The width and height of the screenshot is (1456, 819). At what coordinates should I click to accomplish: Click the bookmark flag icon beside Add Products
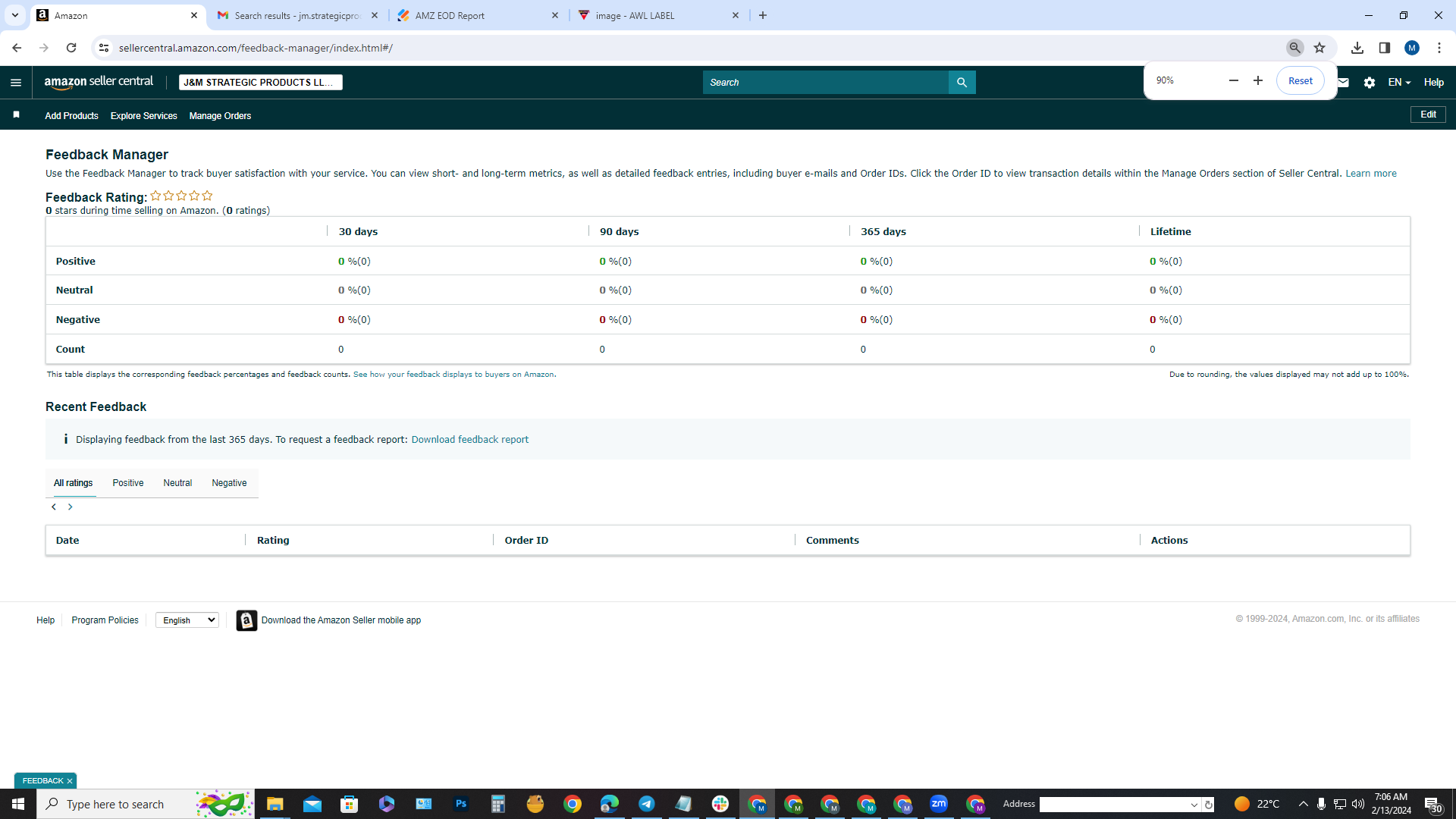click(x=16, y=115)
